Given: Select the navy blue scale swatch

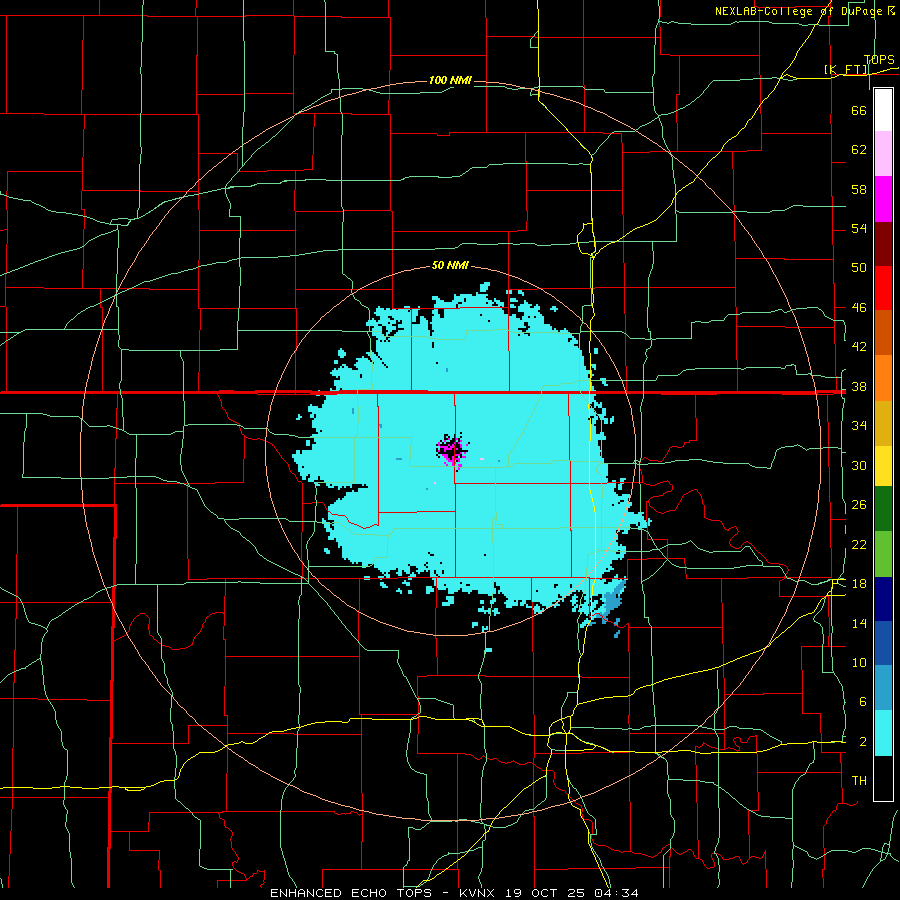Looking at the screenshot, I should point(883,599).
